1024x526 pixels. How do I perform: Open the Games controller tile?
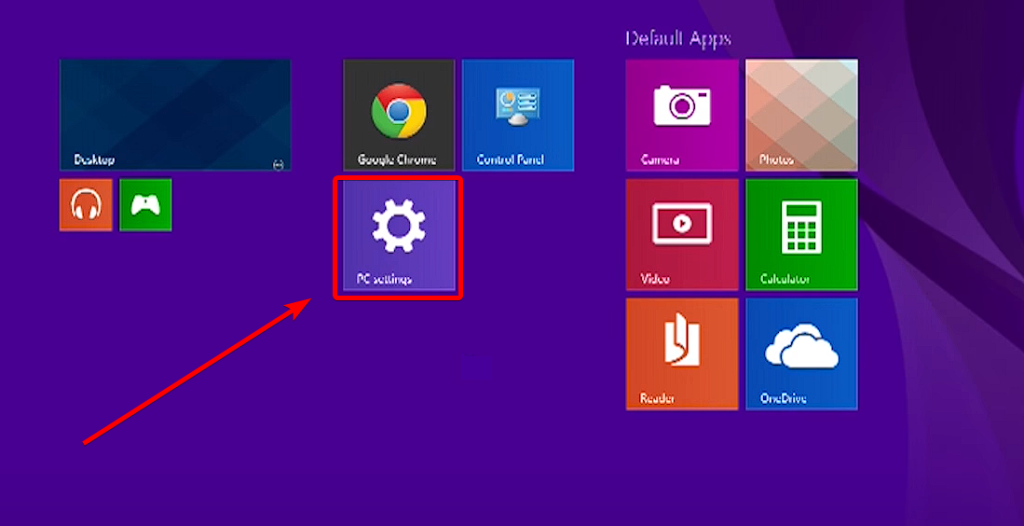(x=146, y=205)
